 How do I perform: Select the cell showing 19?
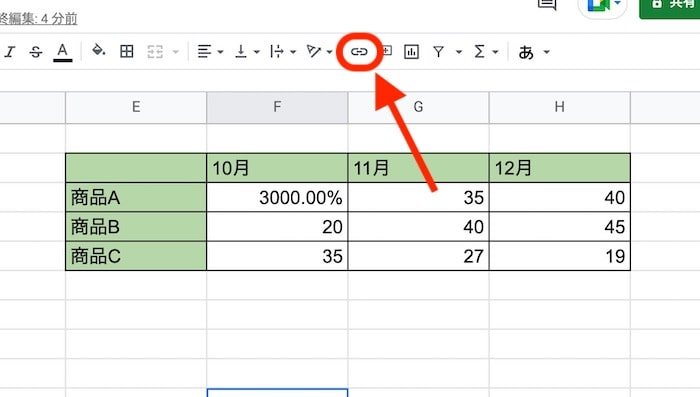pyautogui.click(x=559, y=256)
